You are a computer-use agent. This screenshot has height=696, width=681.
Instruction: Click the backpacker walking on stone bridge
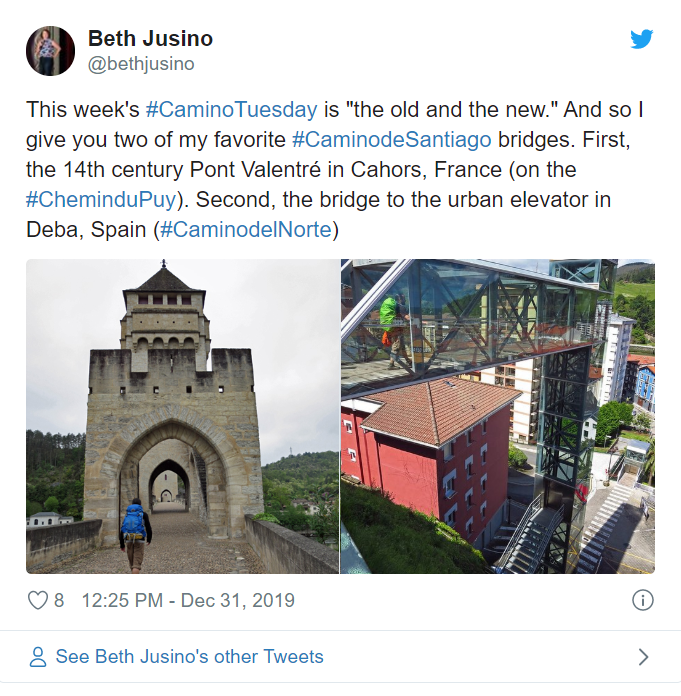click(x=136, y=535)
